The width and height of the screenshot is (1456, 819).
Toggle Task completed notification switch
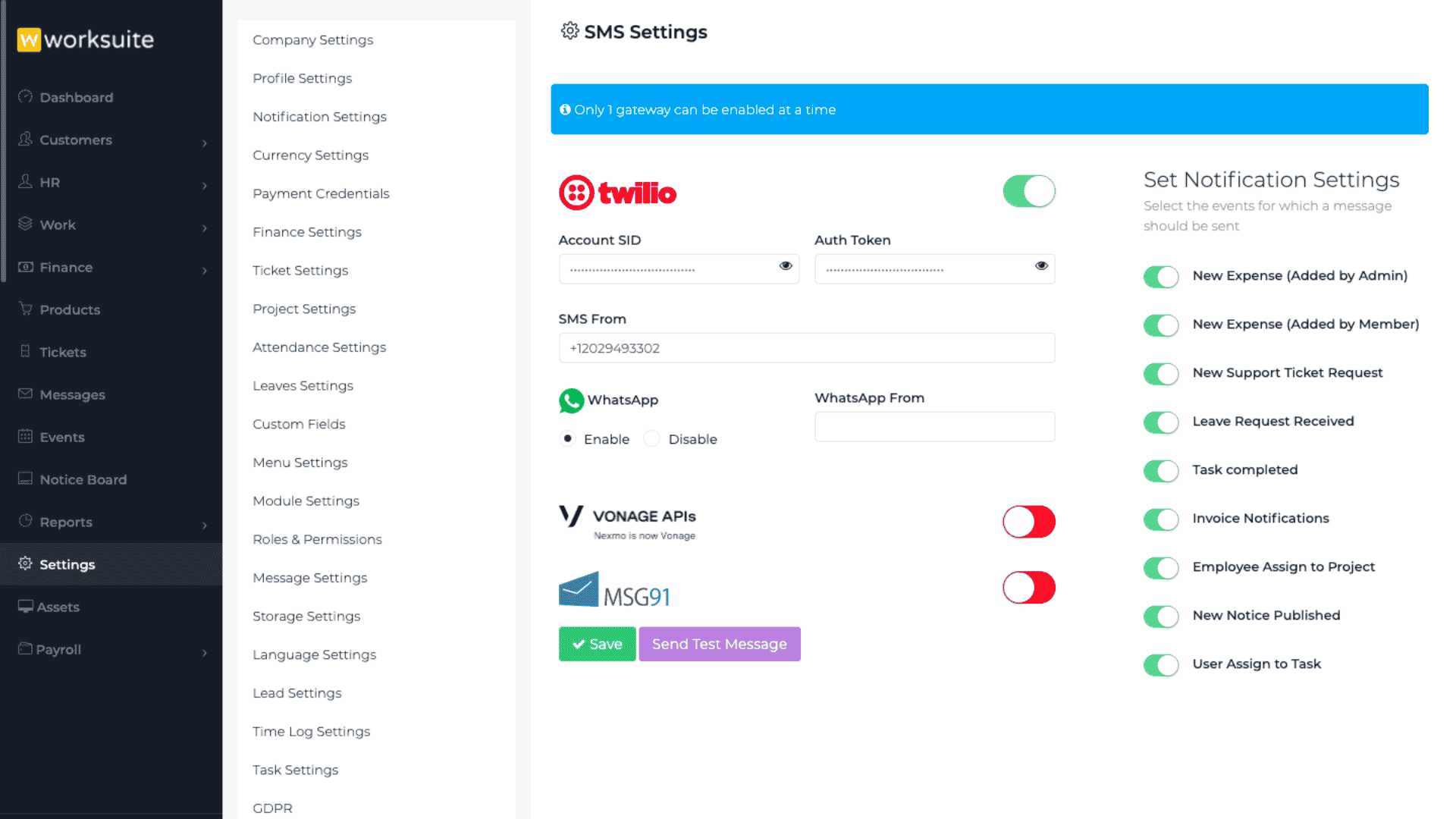tap(1161, 471)
